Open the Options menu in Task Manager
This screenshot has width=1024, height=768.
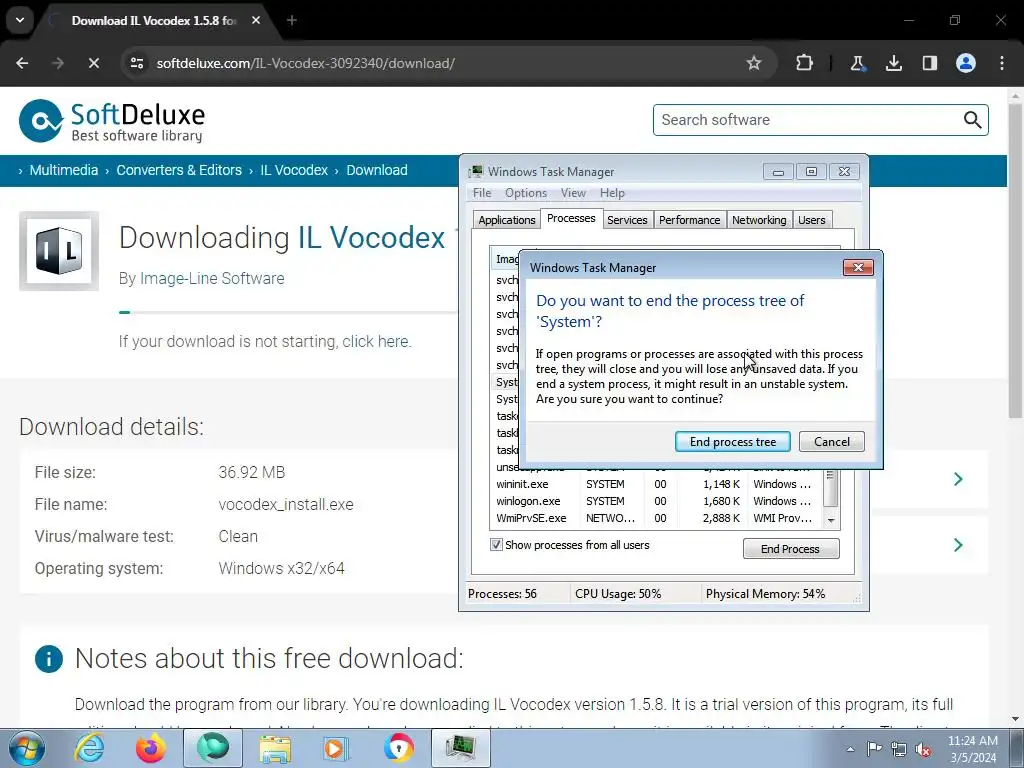tap(526, 193)
